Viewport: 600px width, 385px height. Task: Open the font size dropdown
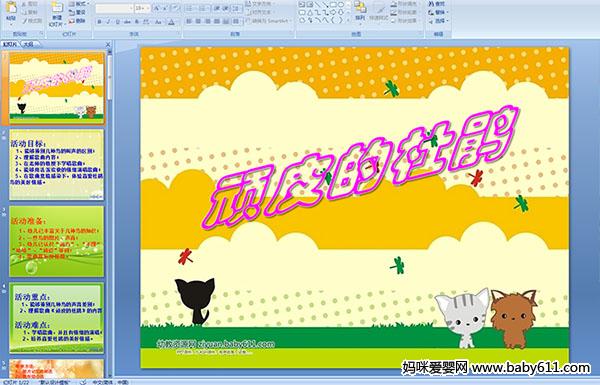148,8
